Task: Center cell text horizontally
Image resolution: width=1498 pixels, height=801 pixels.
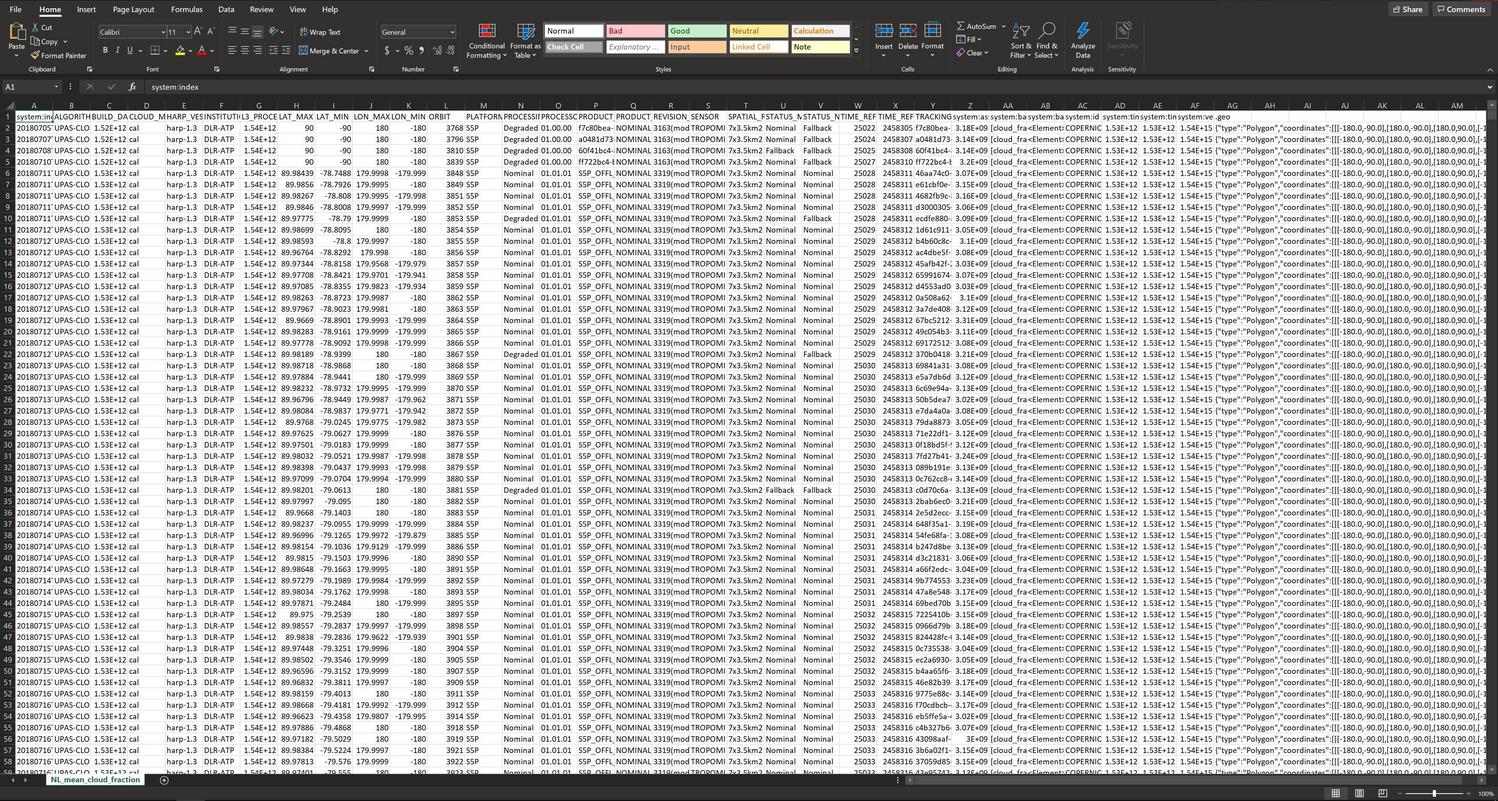Action: [x=245, y=51]
